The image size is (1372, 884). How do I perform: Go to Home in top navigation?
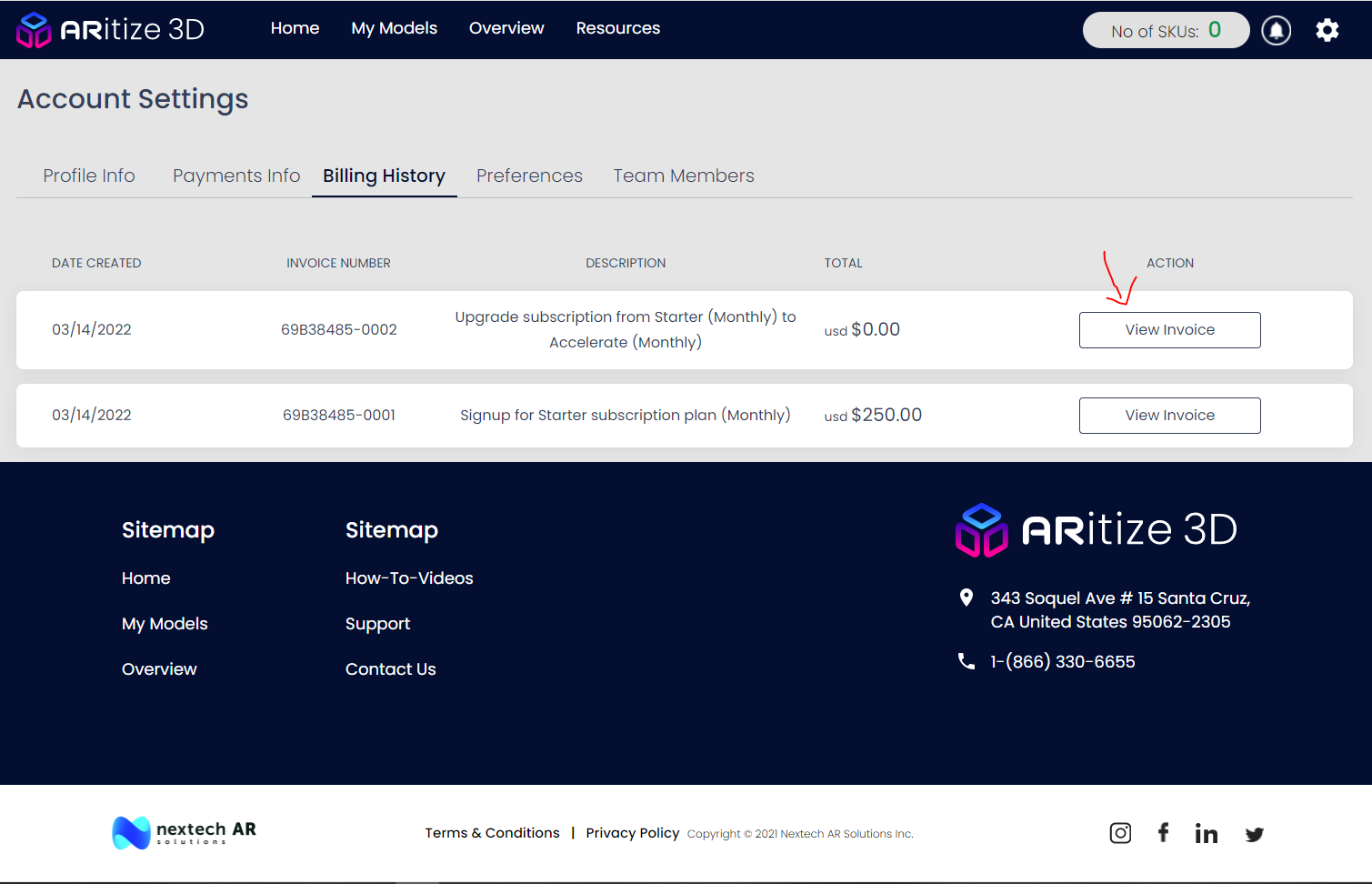coord(295,28)
